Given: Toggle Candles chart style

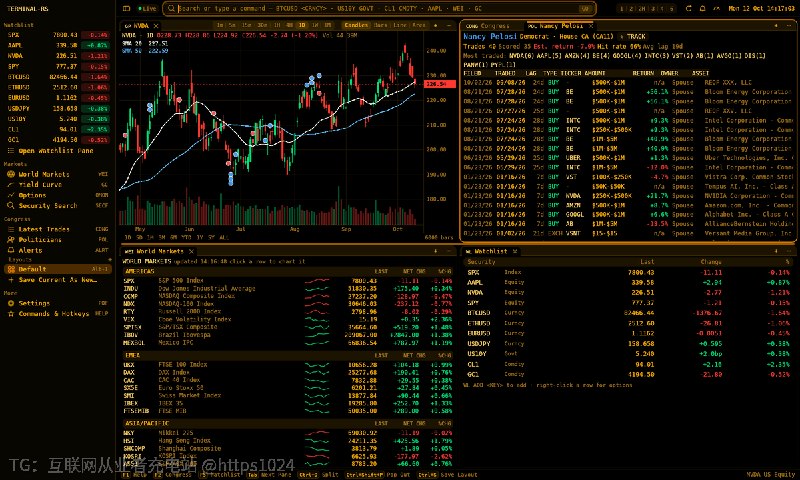Looking at the screenshot, I should pyautogui.click(x=356, y=25).
